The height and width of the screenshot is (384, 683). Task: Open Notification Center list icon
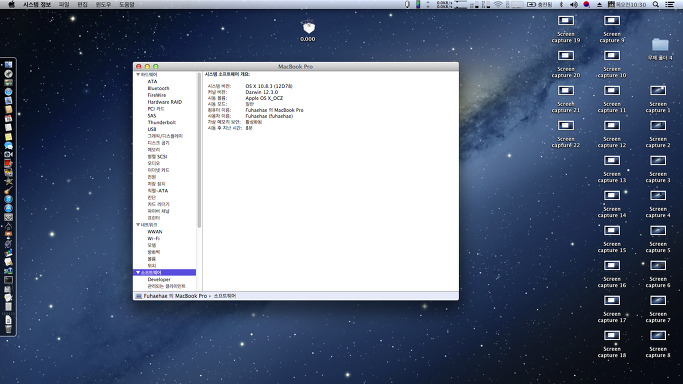coord(670,4)
